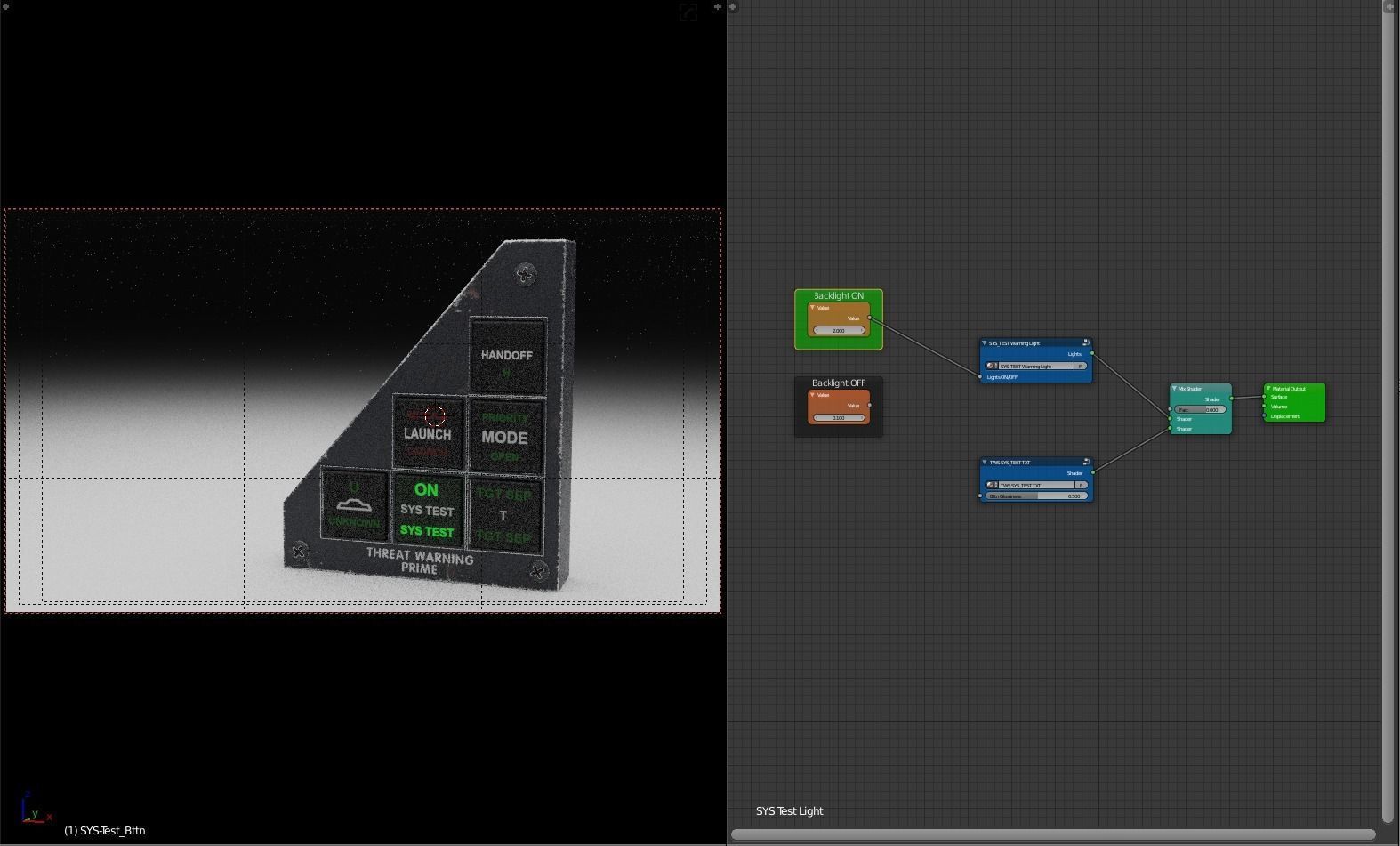This screenshot has height=846, width=1400.
Task: Click the HANDOFF button in the render
Action: (x=507, y=355)
